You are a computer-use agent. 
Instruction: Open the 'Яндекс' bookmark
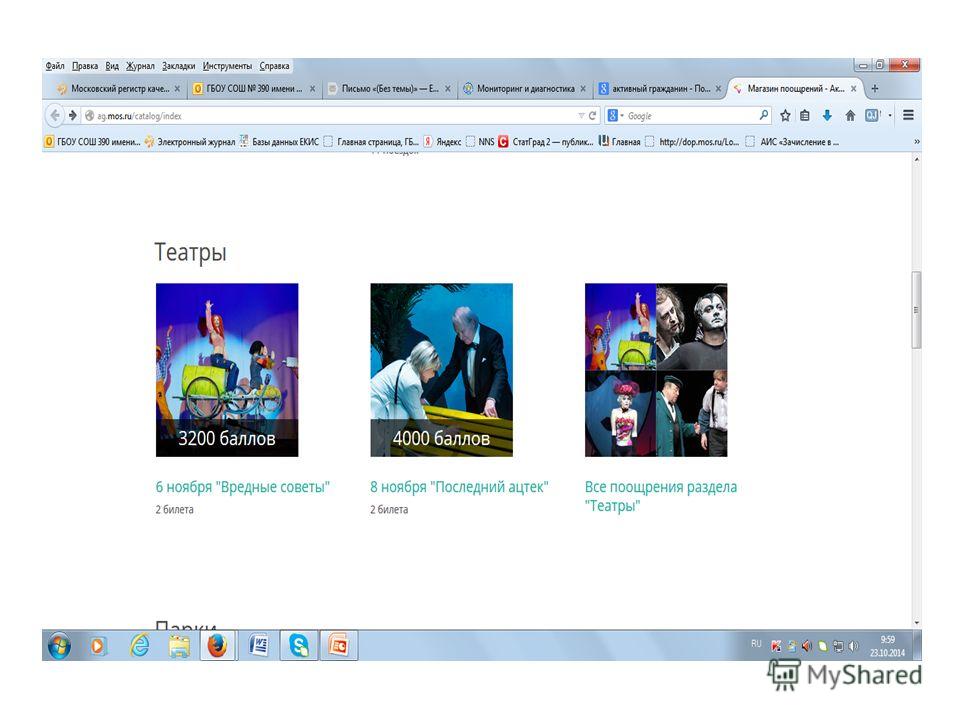pyautogui.click(x=442, y=141)
